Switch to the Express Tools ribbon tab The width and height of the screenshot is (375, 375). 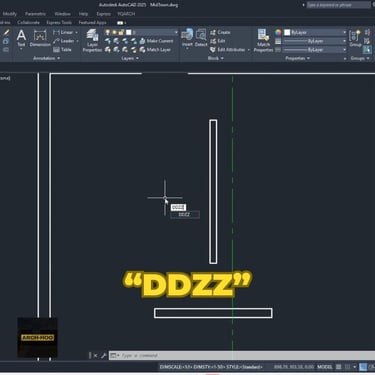click(59, 22)
